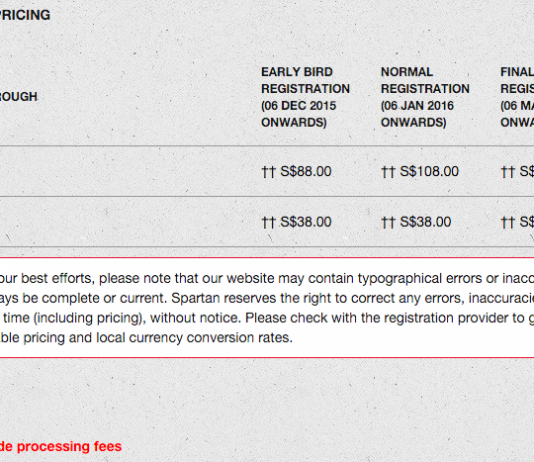The width and height of the screenshot is (534, 462).
Task: Select the S$108.00 normal registration price
Action: tap(429, 171)
